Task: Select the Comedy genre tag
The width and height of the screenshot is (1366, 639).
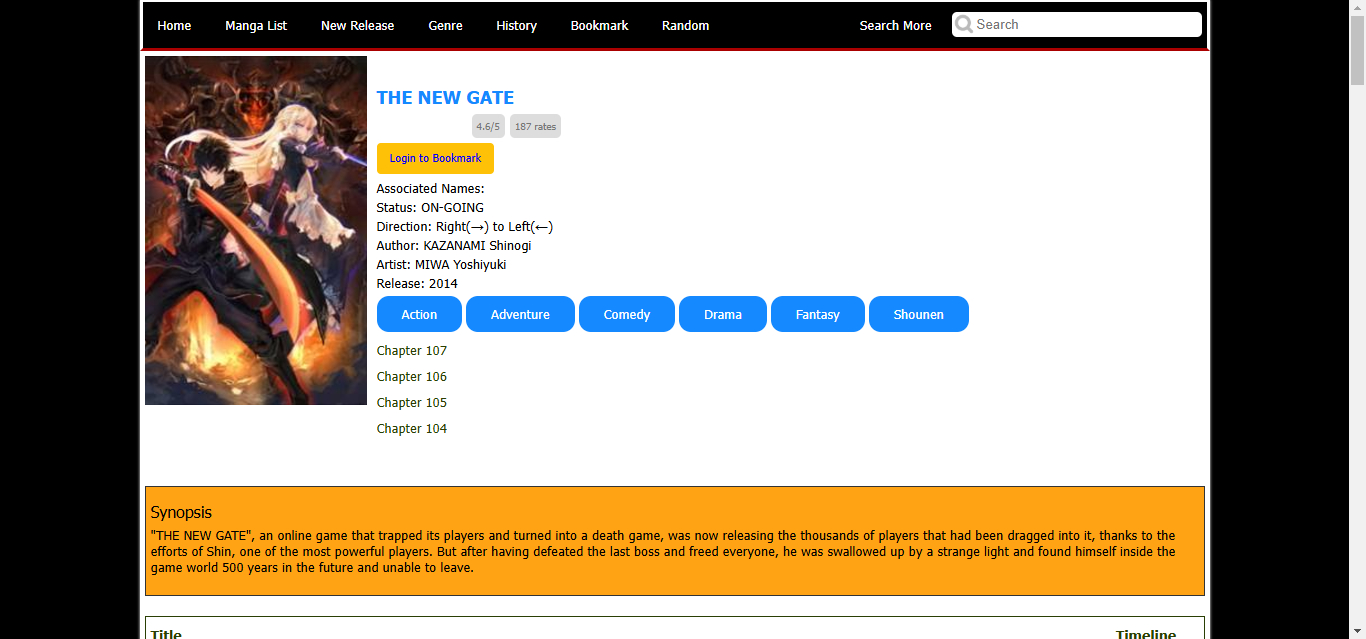Action: [x=627, y=314]
